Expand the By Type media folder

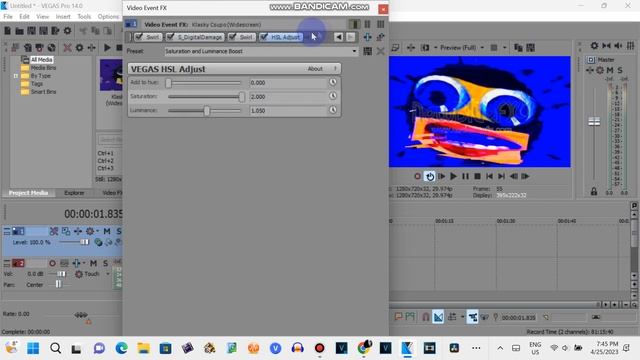click(16, 76)
